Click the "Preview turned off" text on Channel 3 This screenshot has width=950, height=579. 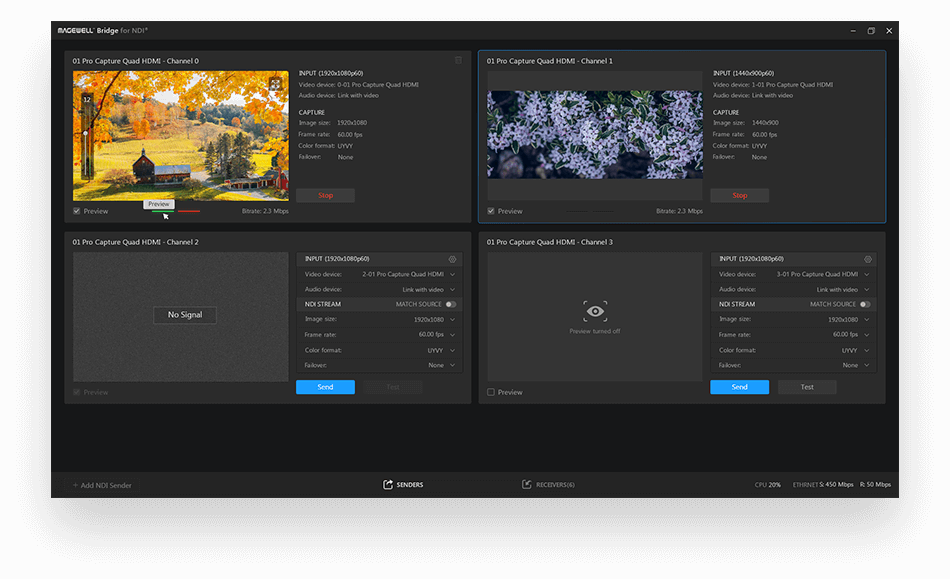pos(595,331)
